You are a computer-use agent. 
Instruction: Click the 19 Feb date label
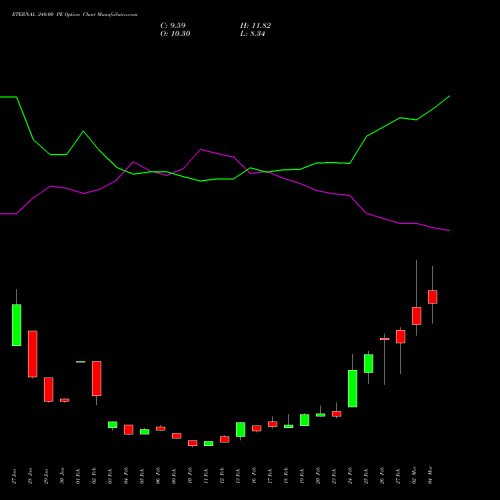pyautogui.click(x=303, y=476)
